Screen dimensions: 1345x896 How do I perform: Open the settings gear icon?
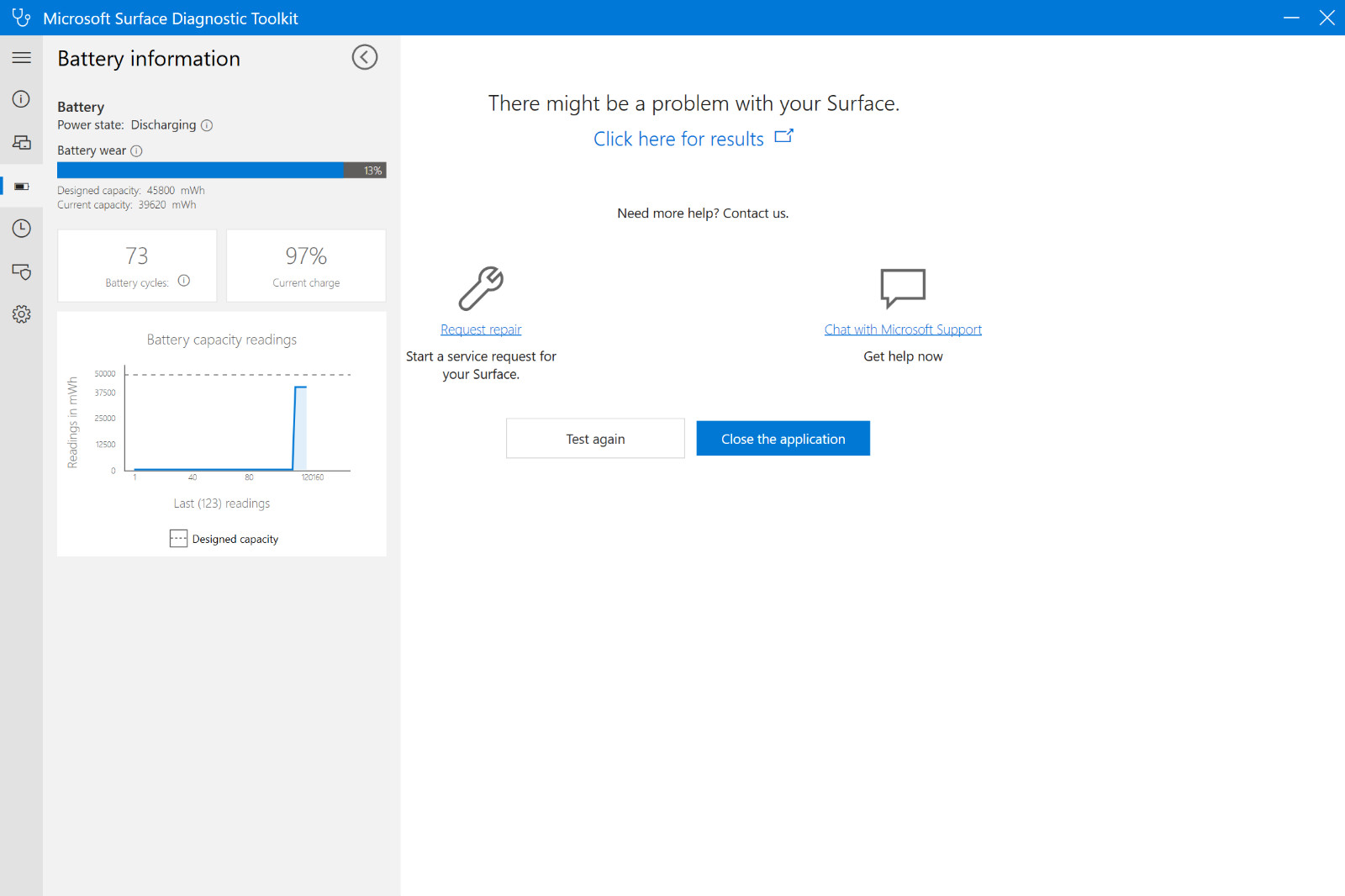coord(21,314)
